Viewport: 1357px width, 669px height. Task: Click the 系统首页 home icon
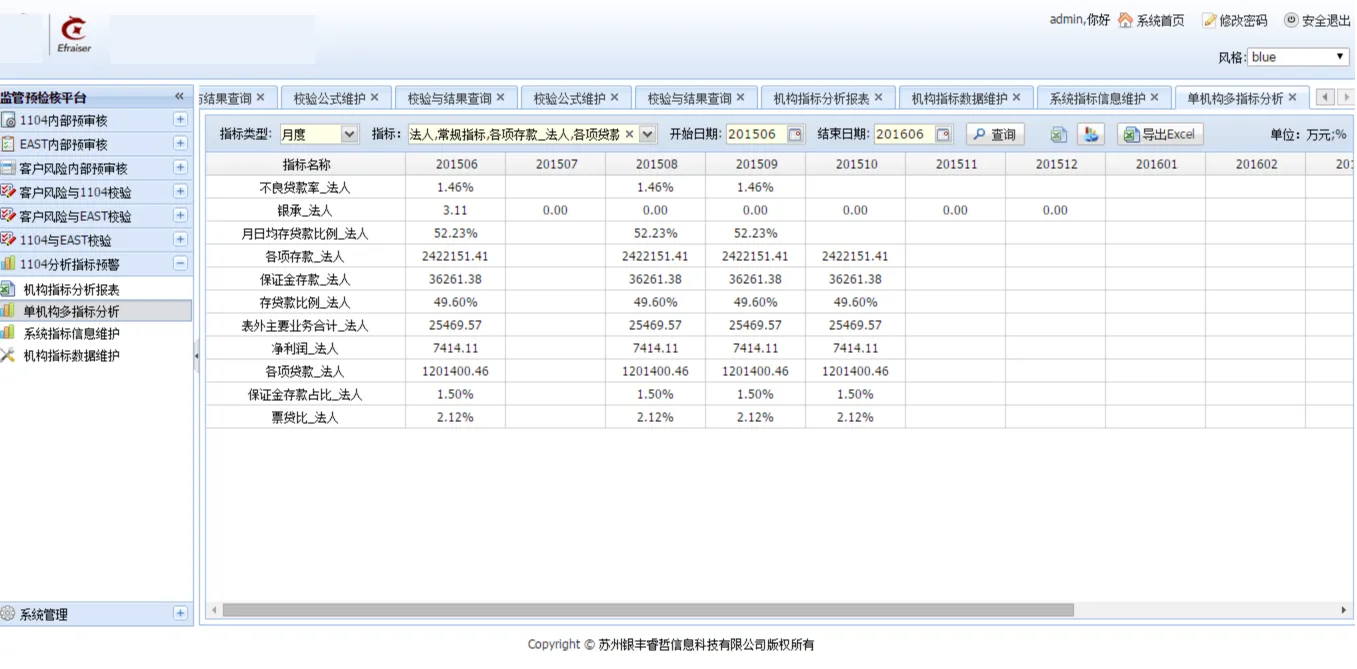(x=1125, y=20)
